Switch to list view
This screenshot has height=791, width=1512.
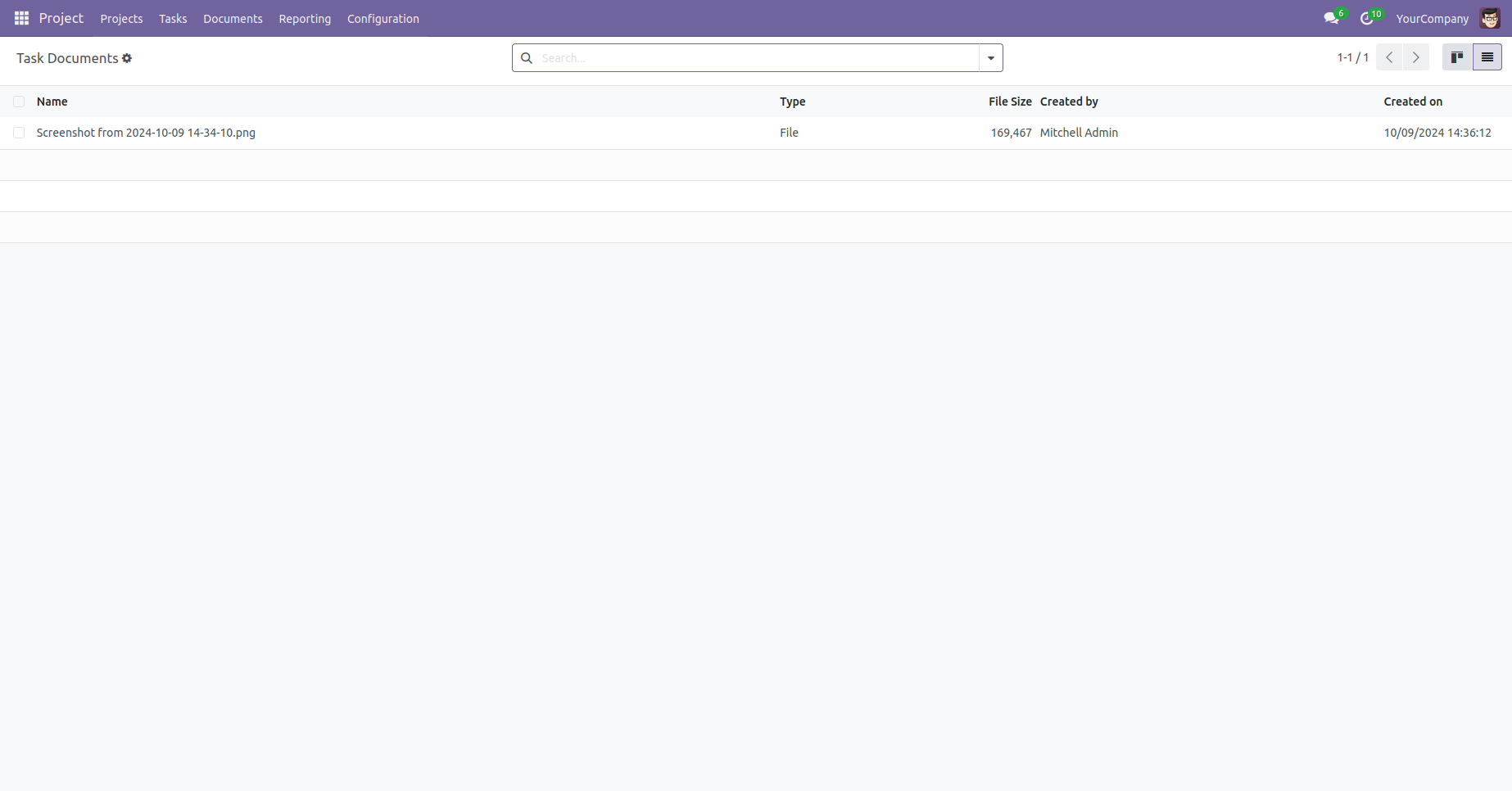pyautogui.click(x=1487, y=57)
